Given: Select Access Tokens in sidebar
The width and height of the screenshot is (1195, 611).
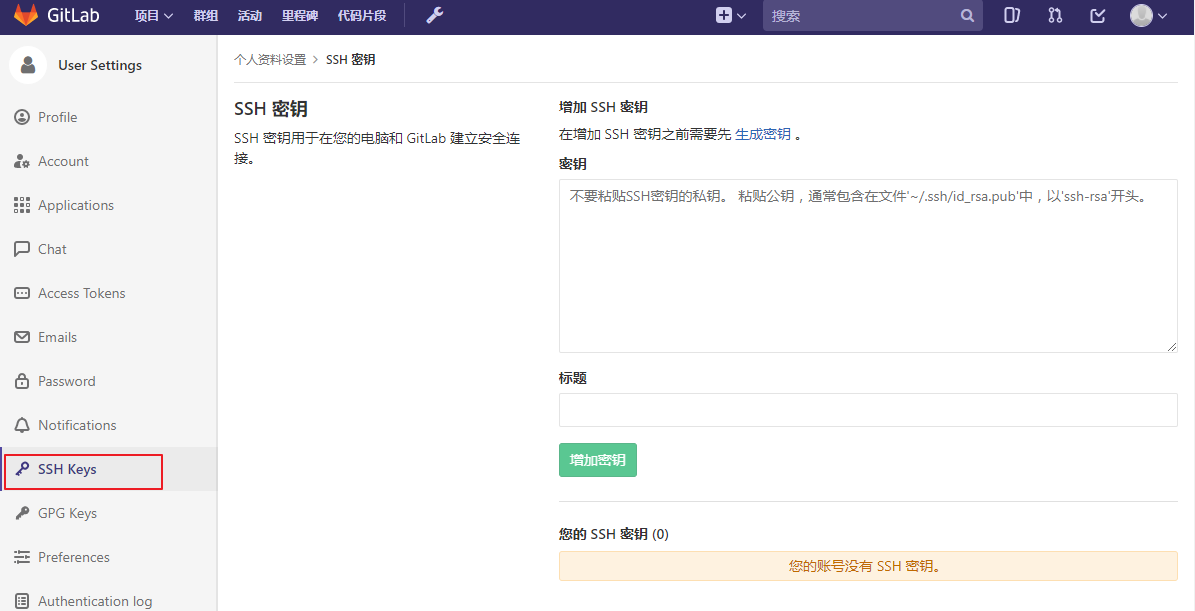Looking at the screenshot, I should coord(81,293).
